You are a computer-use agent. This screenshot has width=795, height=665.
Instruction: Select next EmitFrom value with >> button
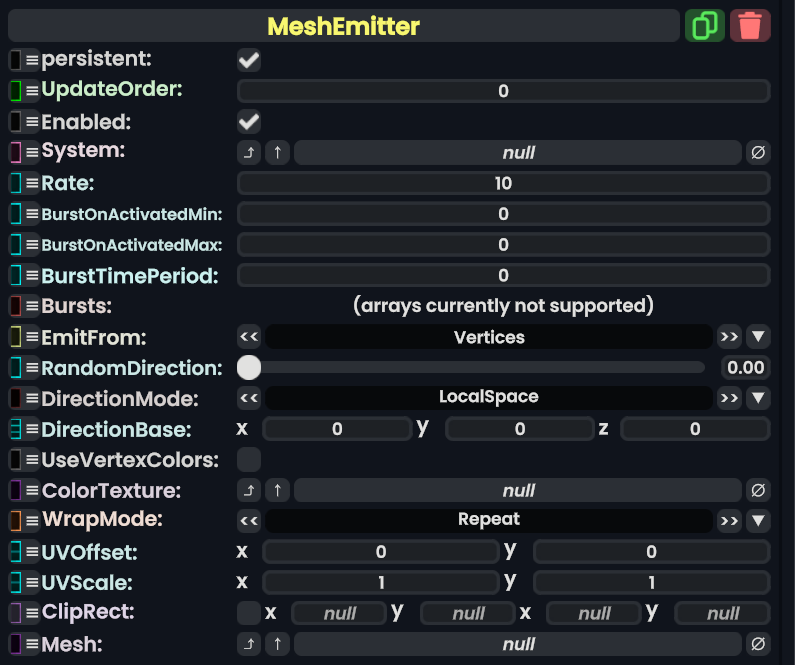click(x=729, y=337)
